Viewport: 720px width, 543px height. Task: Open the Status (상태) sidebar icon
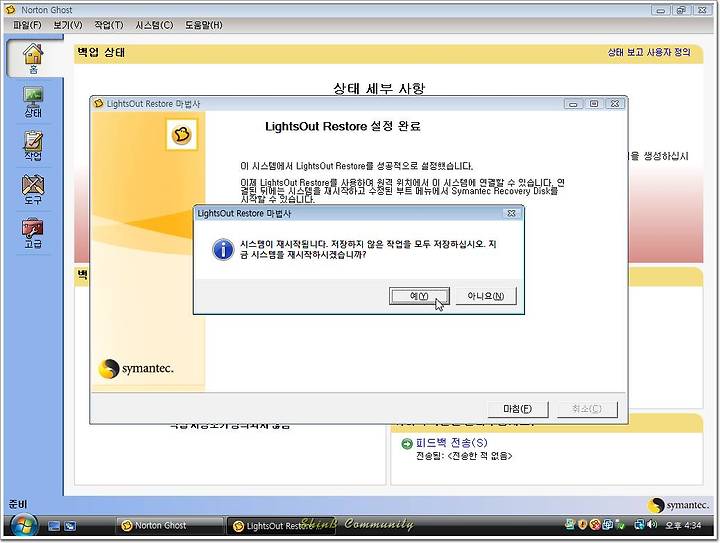[33, 102]
